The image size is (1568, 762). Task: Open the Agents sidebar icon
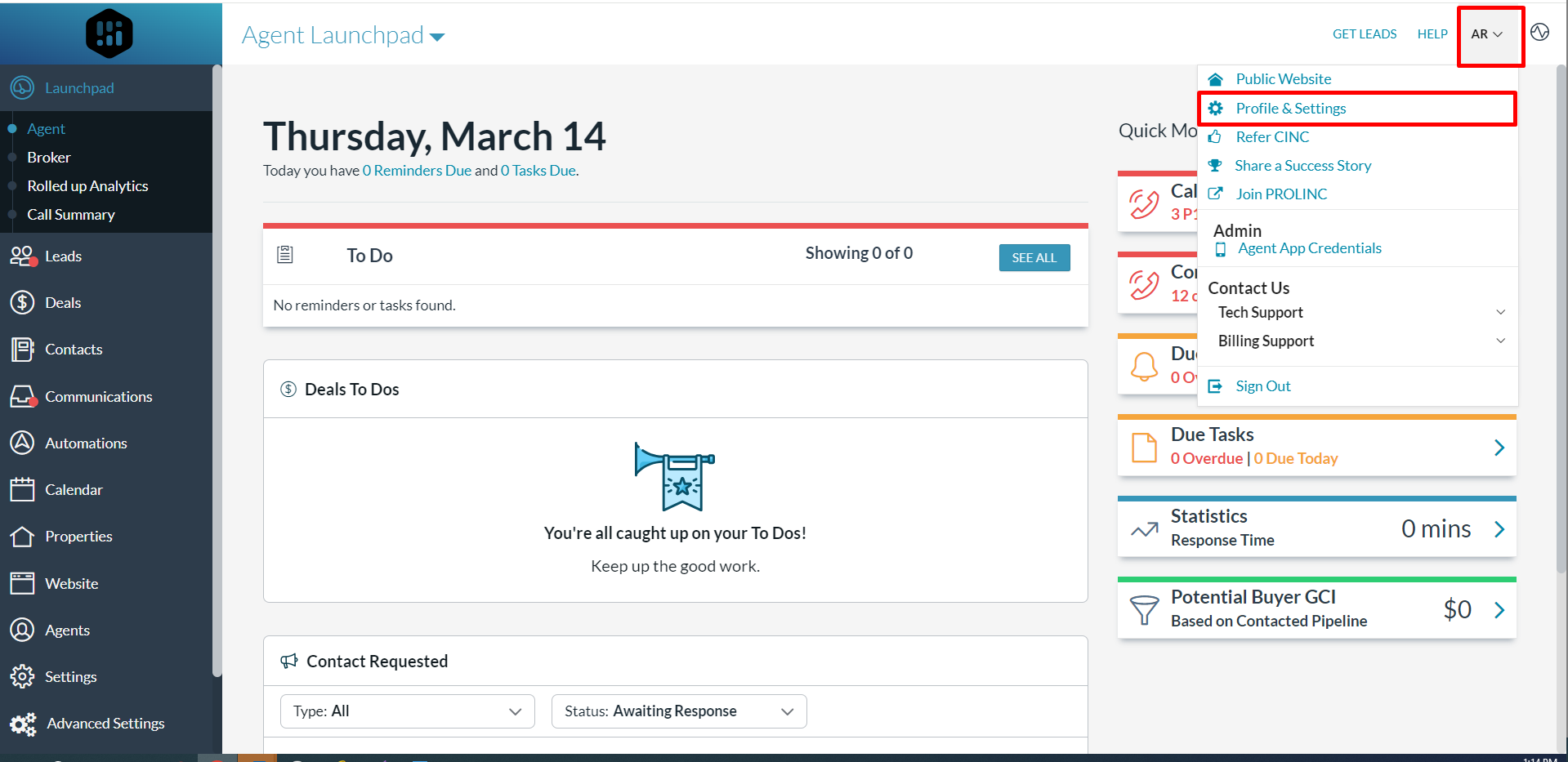pos(22,630)
